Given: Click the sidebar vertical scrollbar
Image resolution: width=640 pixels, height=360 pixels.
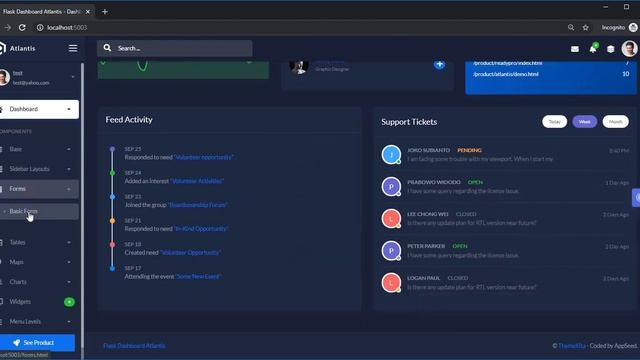Looking at the screenshot, I should (x=82, y=204).
